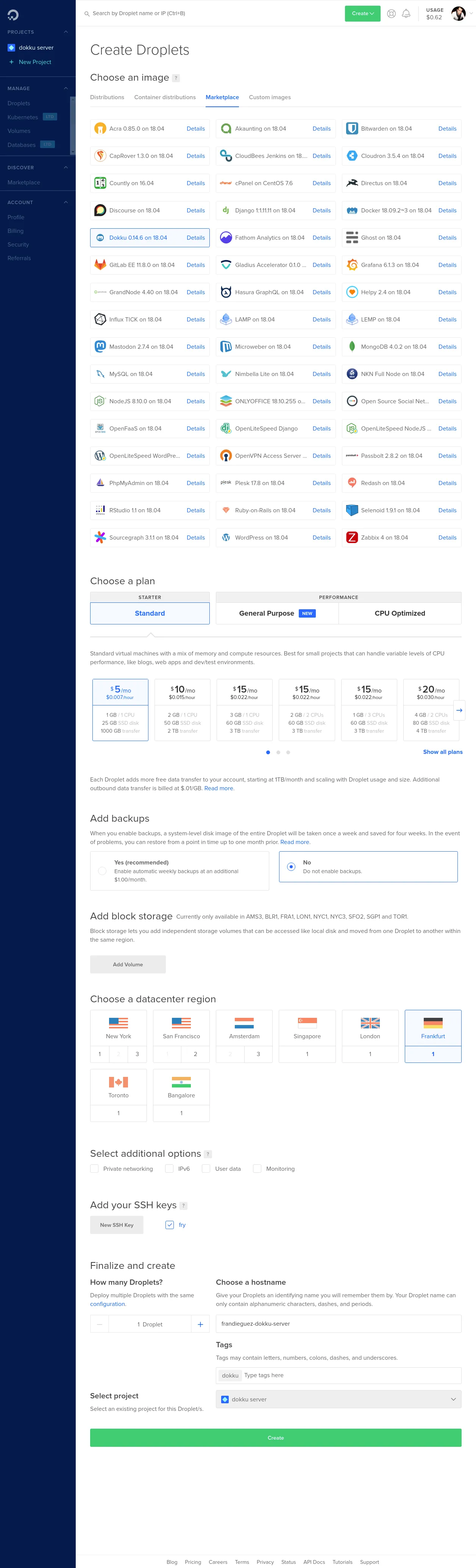Screen dimensions: 476x1568
Task: Enable the Monitoring checkbox
Action: tap(258, 1169)
